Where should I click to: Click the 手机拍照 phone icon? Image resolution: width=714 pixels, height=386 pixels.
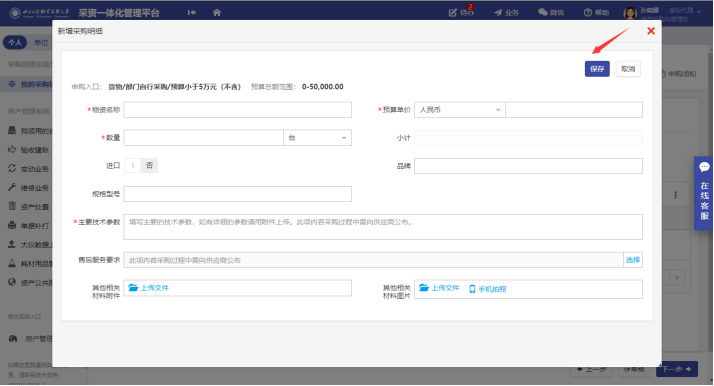(x=472, y=289)
